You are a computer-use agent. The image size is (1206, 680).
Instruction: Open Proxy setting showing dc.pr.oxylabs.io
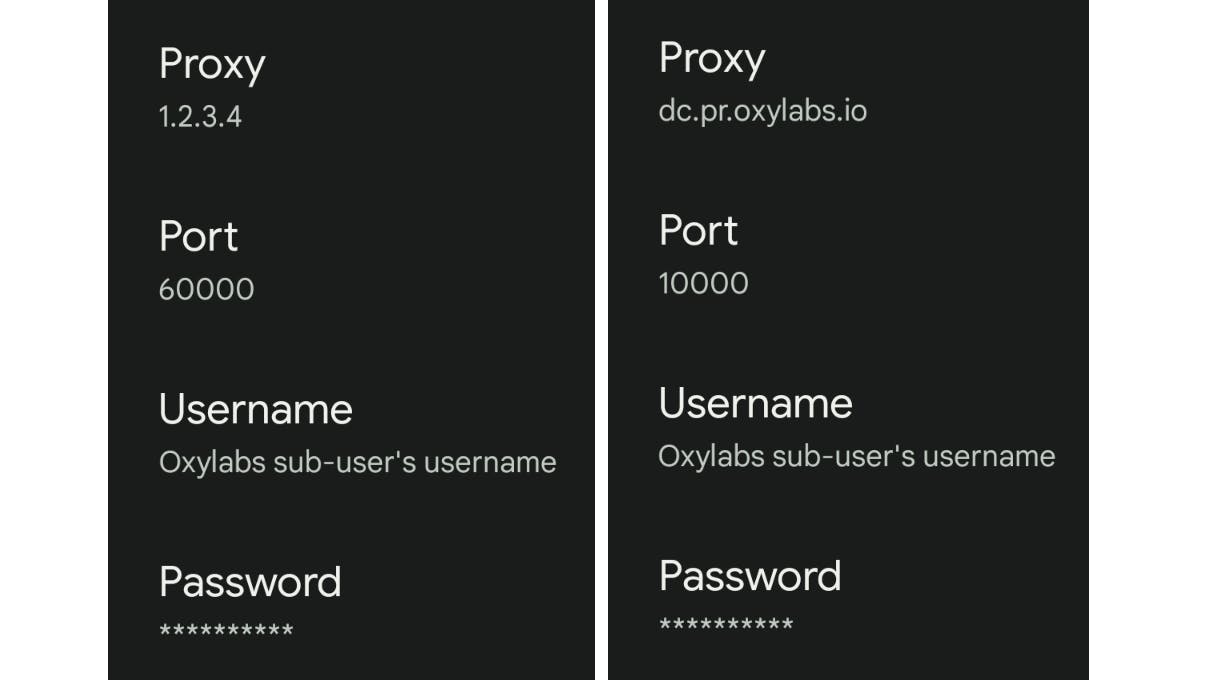711,58
